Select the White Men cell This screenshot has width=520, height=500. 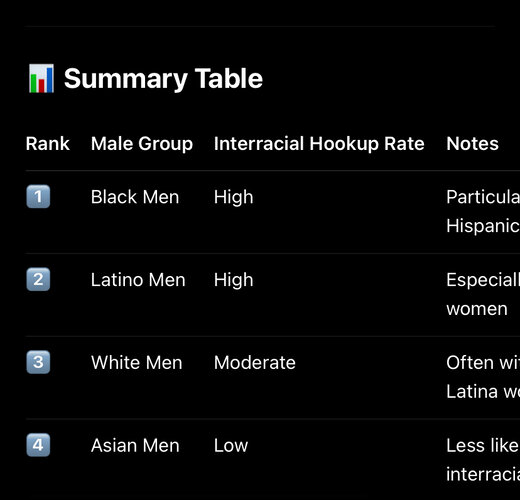[x=137, y=362]
